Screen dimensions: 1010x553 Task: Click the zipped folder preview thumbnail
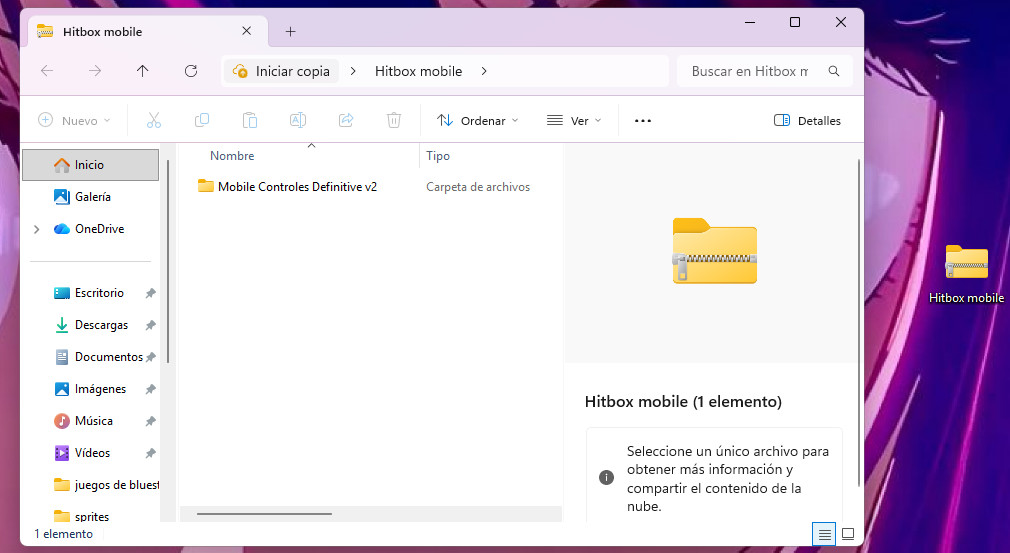point(714,251)
